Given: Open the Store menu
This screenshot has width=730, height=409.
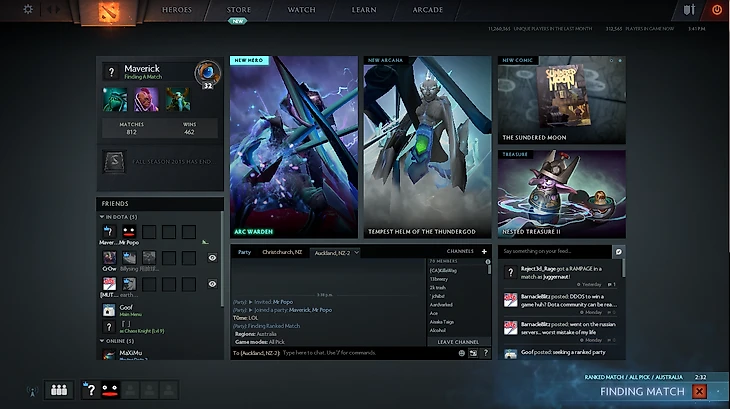Looking at the screenshot, I should pos(238,10).
